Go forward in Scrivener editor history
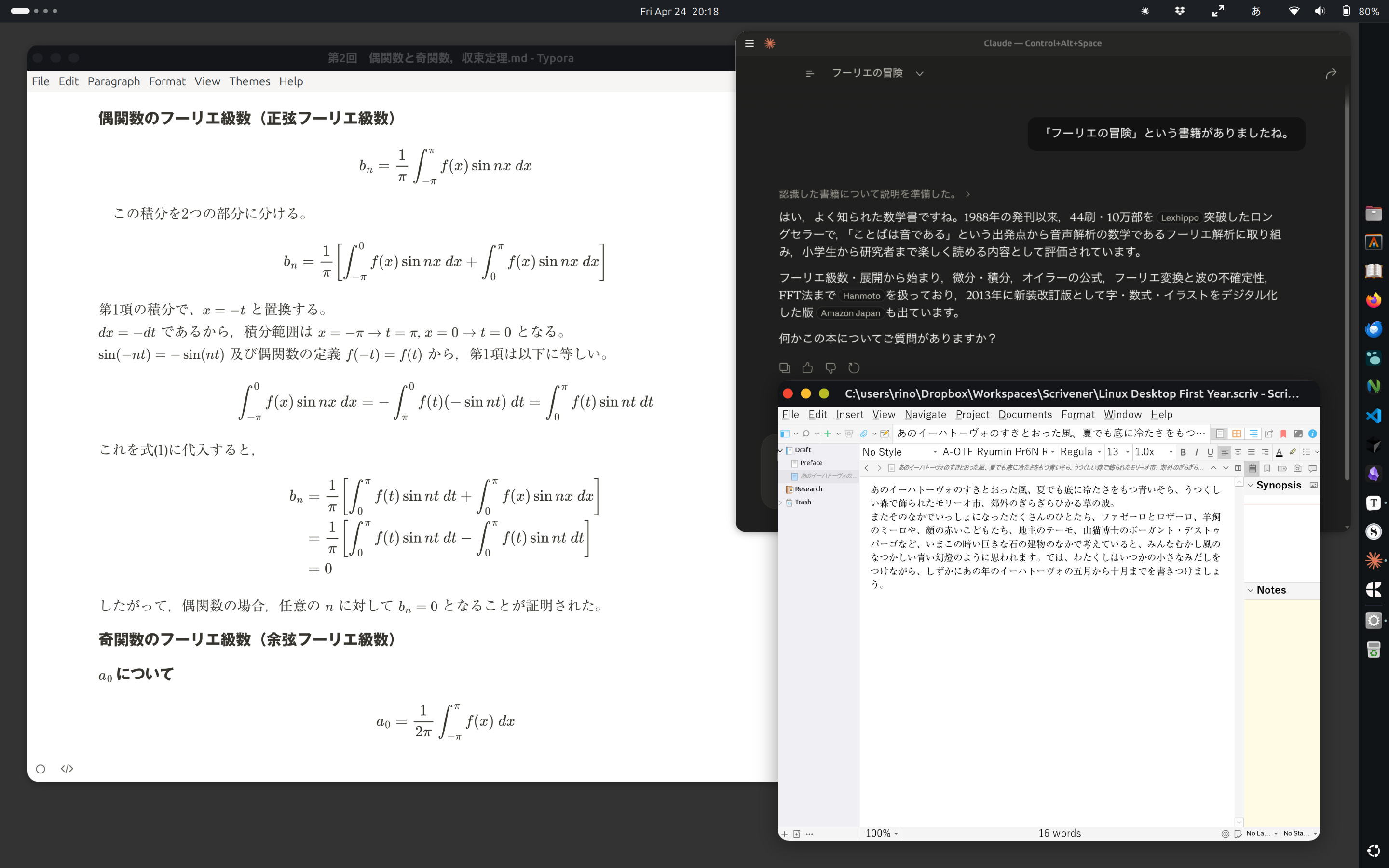This screenshot has height=868, width=1389. point(879,468)
